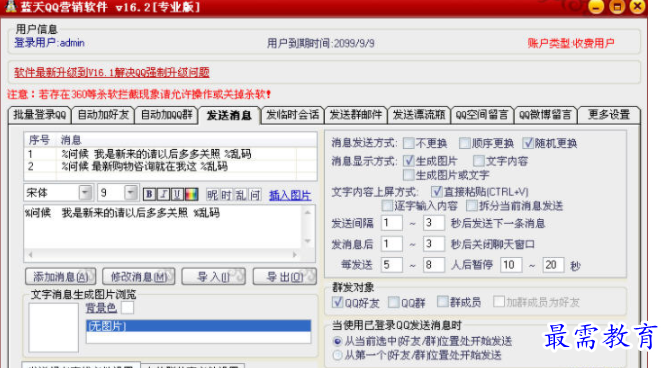Switch to 发送漂流瓶 tab

tap(419, 115)
